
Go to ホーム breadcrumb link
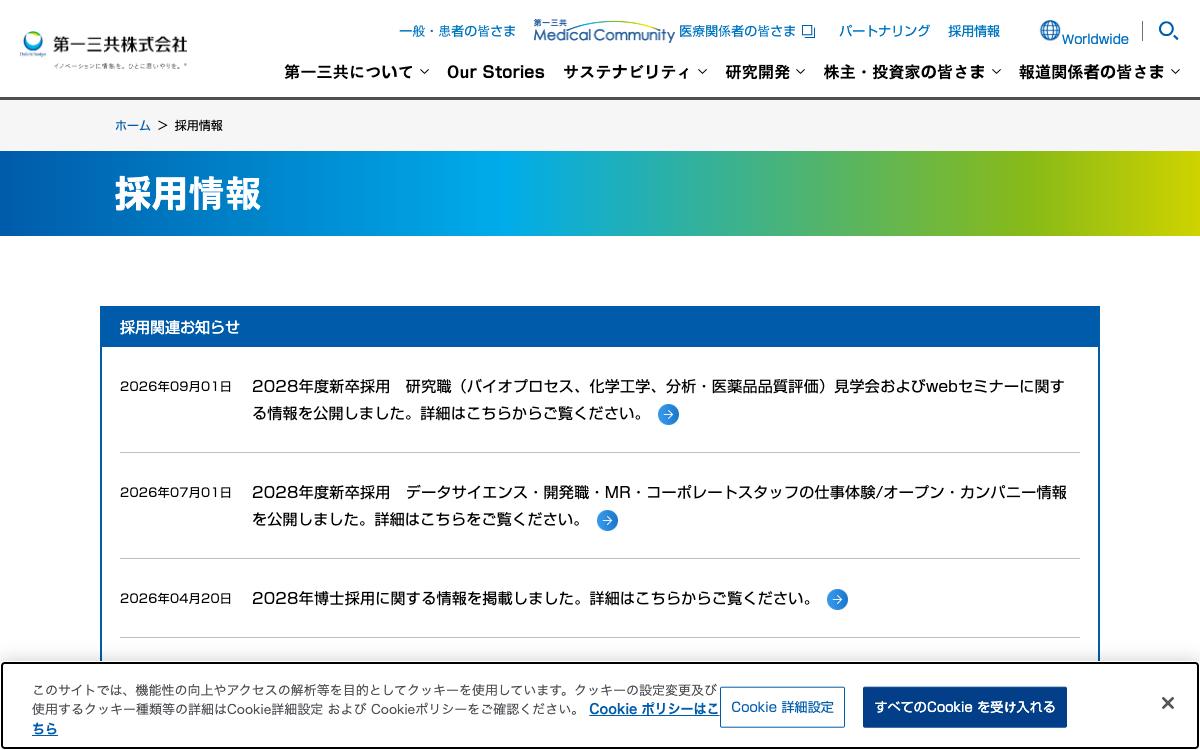click(132, 125)
